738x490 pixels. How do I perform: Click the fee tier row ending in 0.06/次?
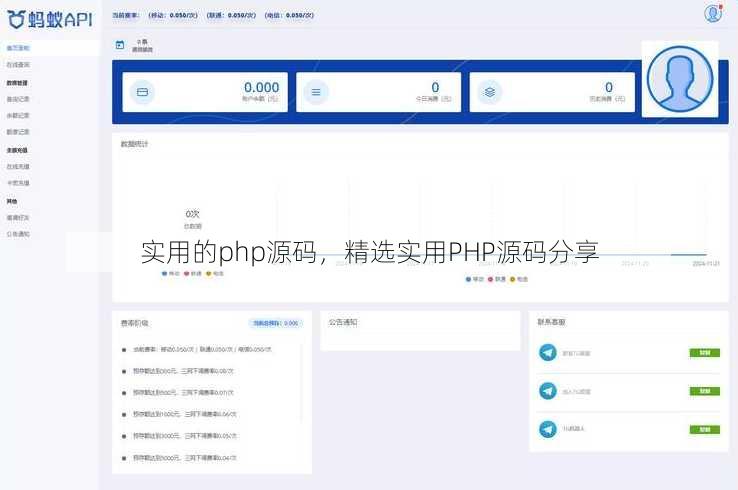click(x=184, y=414)
